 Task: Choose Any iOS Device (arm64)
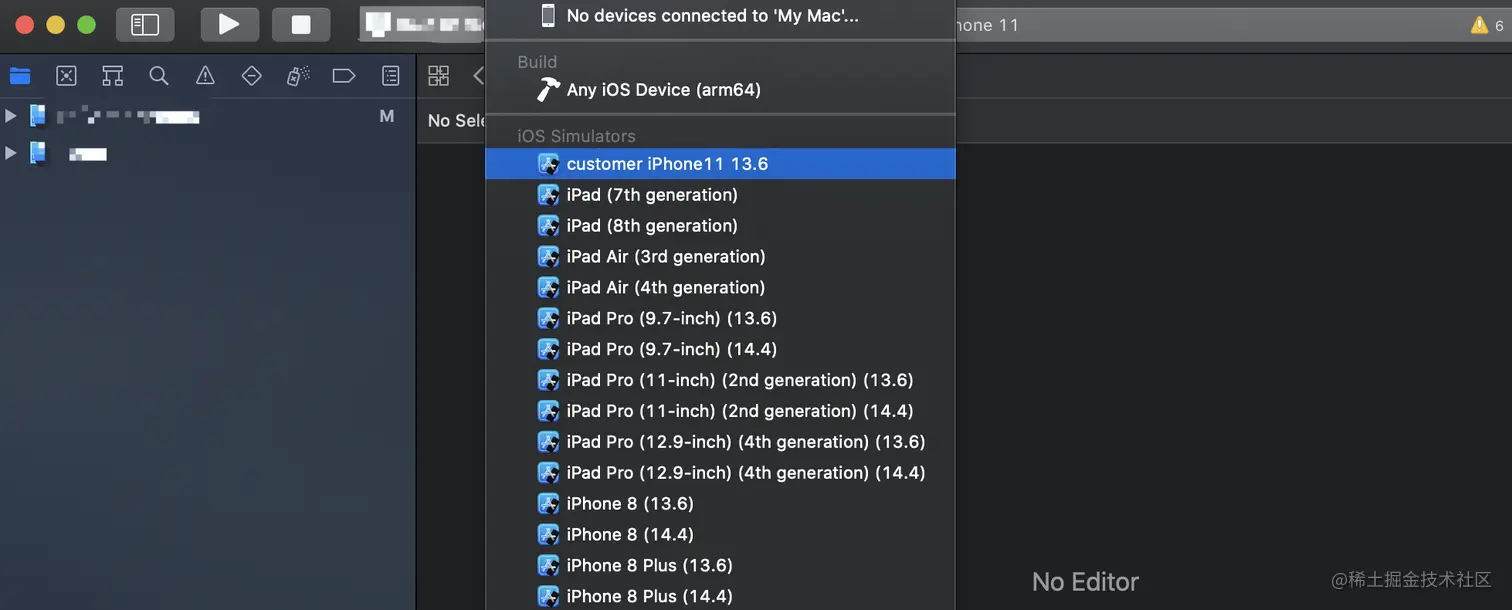663,90
